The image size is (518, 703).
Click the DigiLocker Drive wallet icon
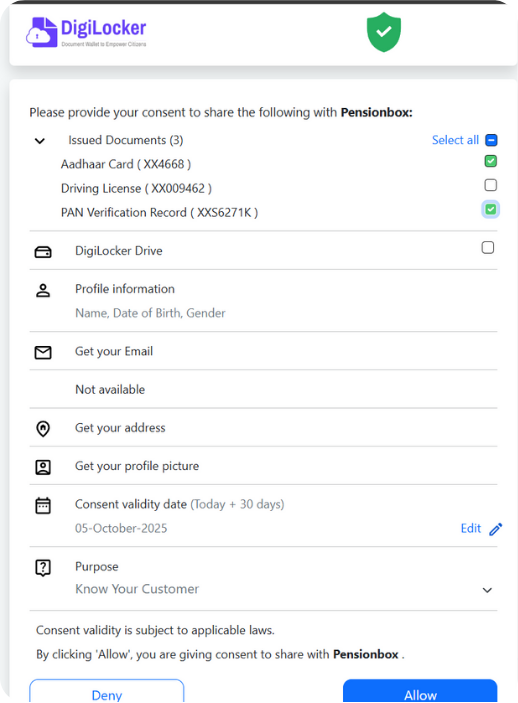coord(43,252)
